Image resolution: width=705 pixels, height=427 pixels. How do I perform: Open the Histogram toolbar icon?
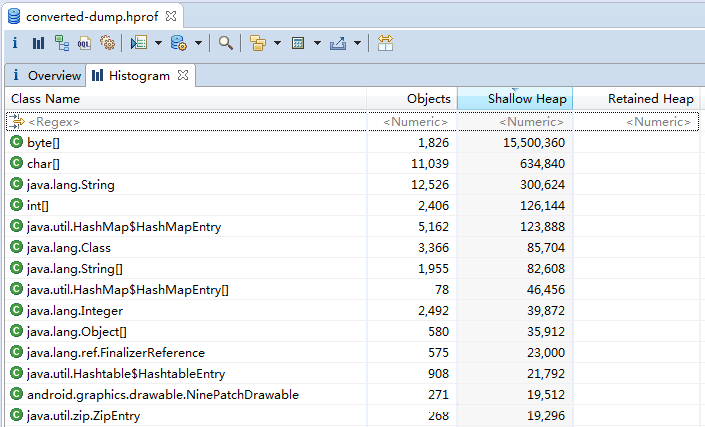(38, 43)
